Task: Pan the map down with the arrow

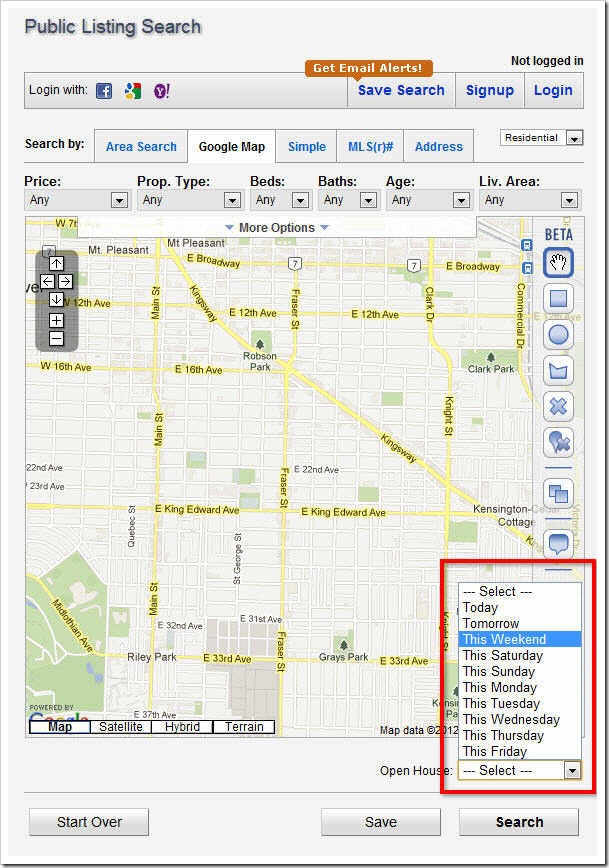Action: (x=56, y=299)
